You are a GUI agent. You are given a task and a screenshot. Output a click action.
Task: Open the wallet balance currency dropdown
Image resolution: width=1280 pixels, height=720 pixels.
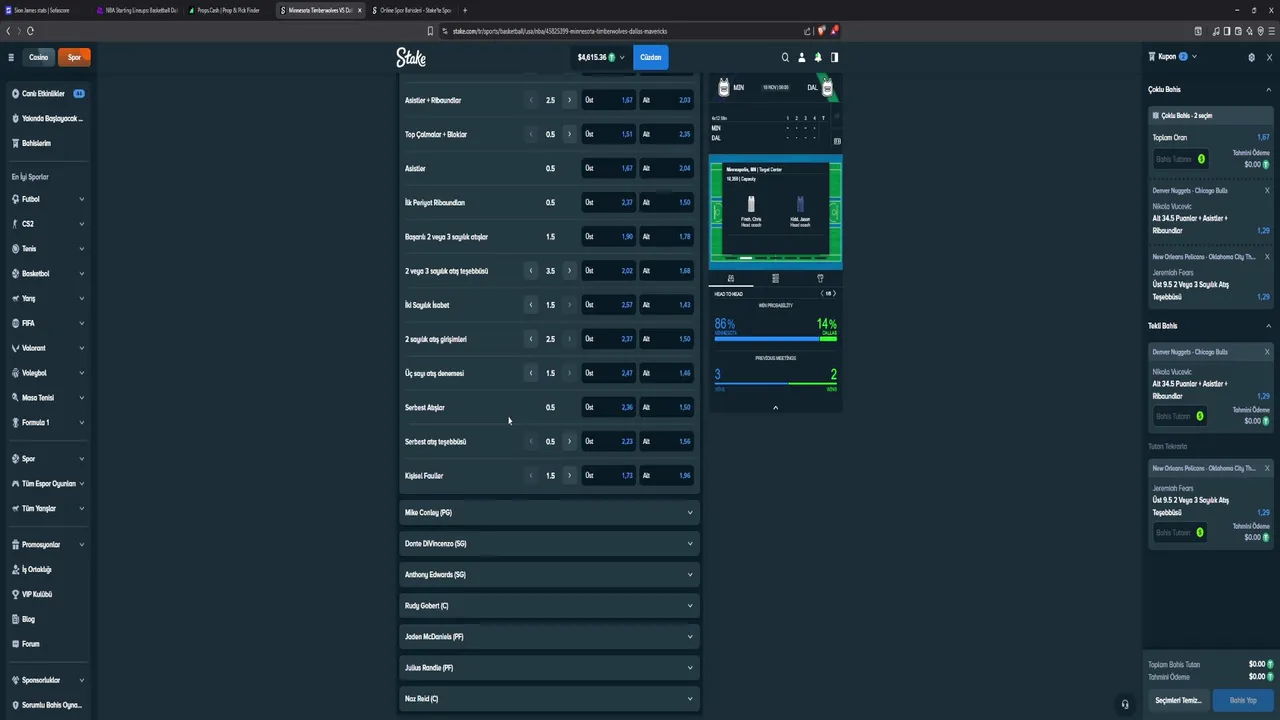601,57
